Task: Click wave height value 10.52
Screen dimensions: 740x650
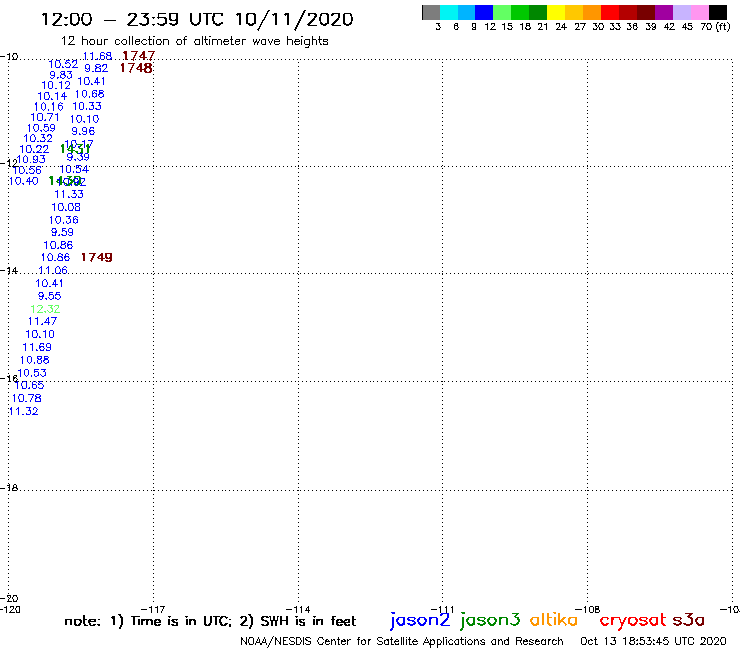Action: [63, 64]
